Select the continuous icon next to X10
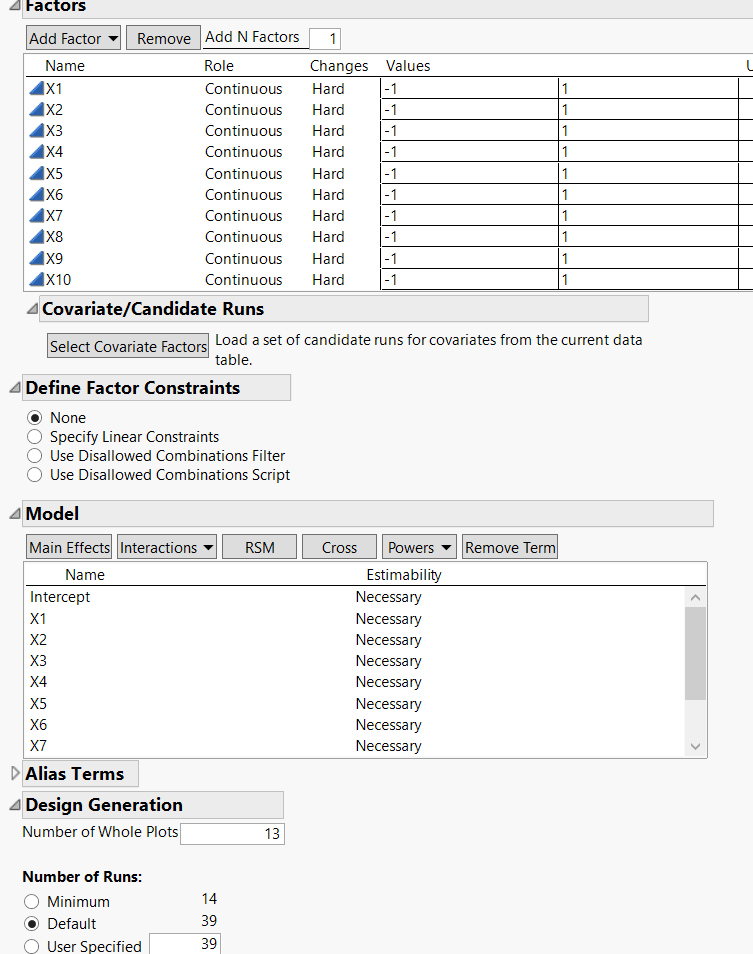Screen dimensions: 753x954 point(34,280)
